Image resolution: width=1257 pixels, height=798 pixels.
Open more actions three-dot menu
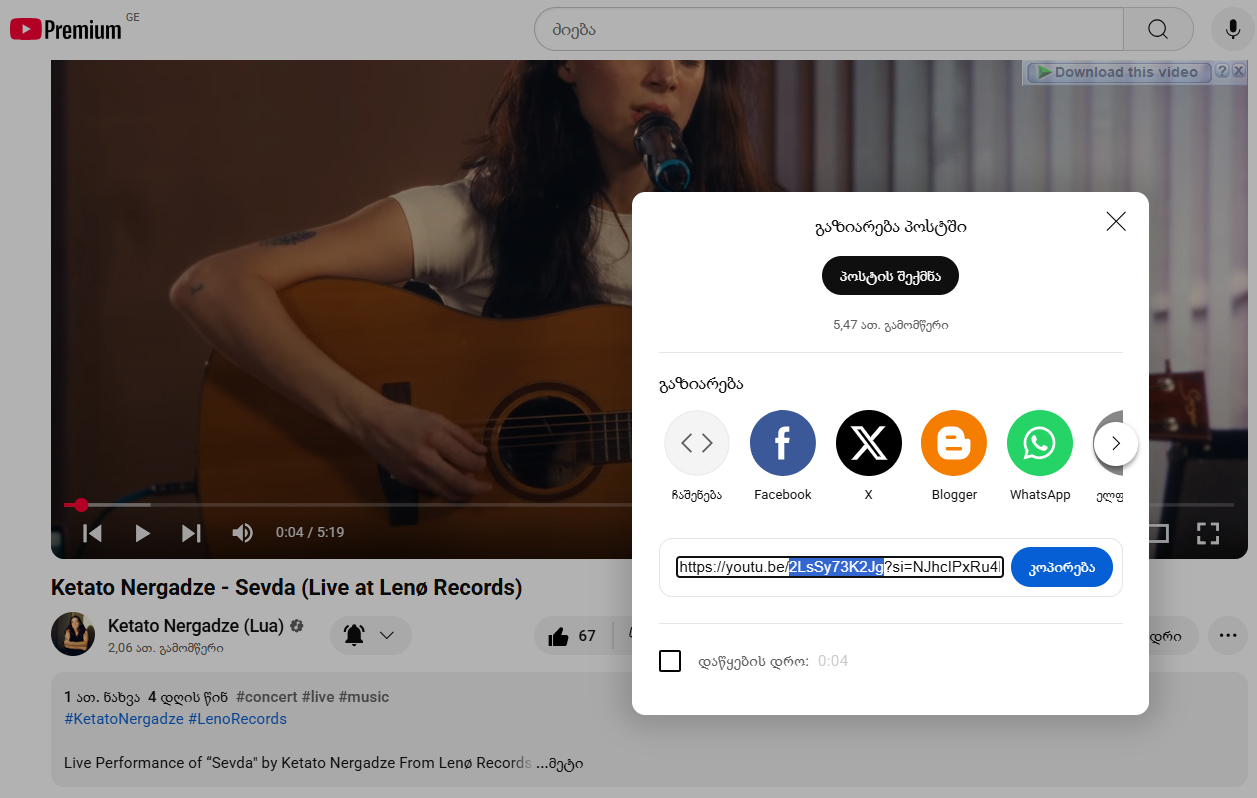click(1228, 635)
